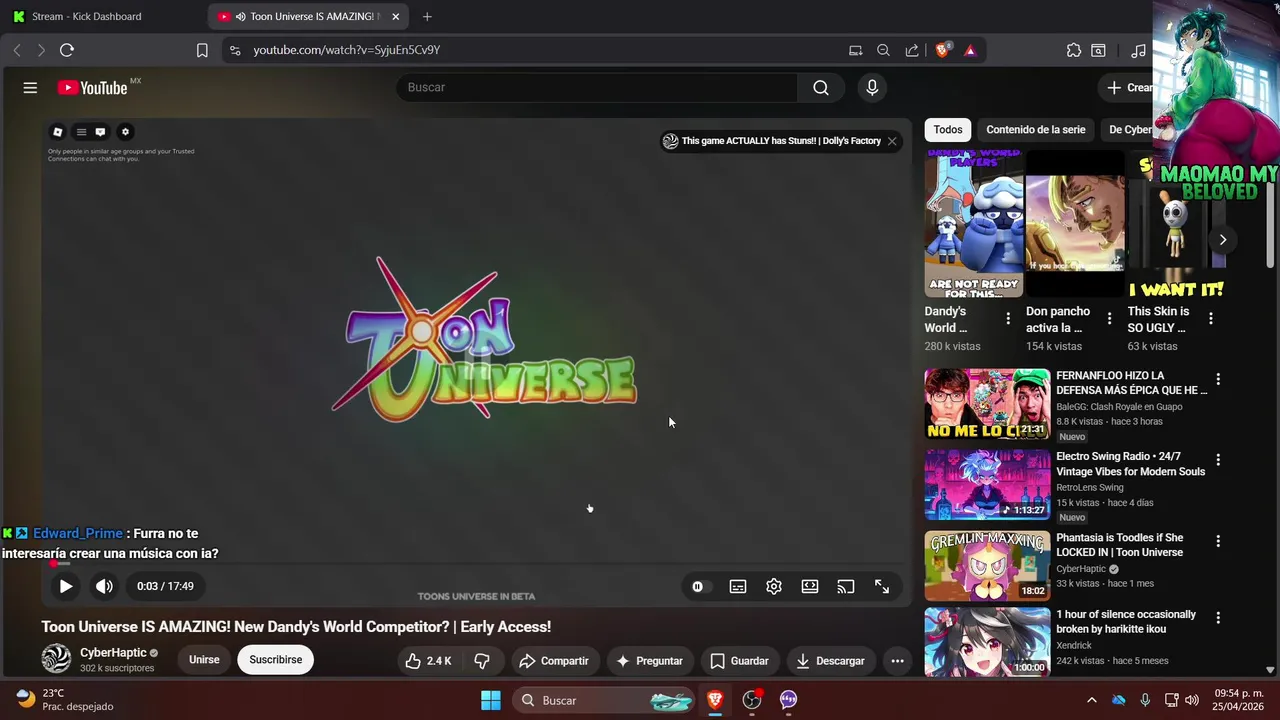This screenshot has height=720, width=1280.
Task: Open the player settings gear
Action: click(774, 587)
